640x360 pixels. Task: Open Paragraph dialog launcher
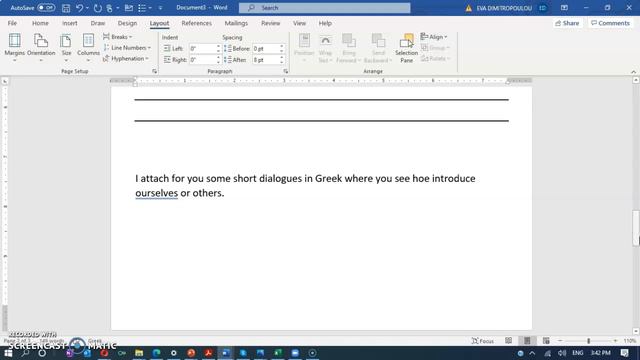(x=286, y=71)
